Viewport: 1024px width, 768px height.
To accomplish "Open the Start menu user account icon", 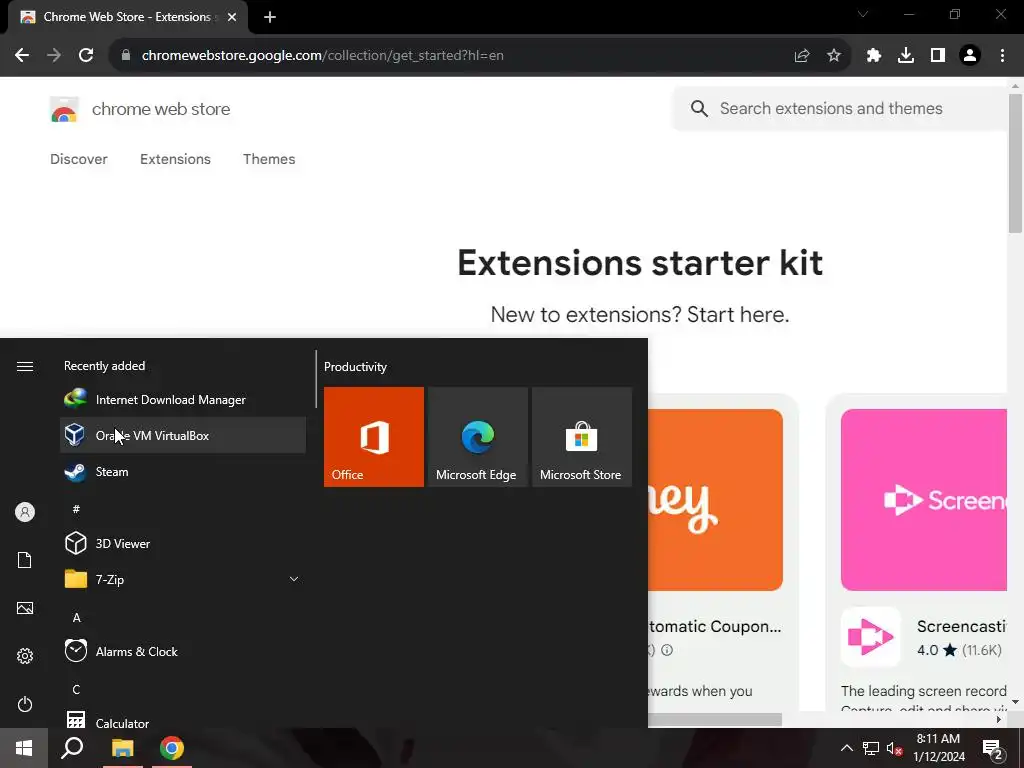I will (x=25, y=512).
